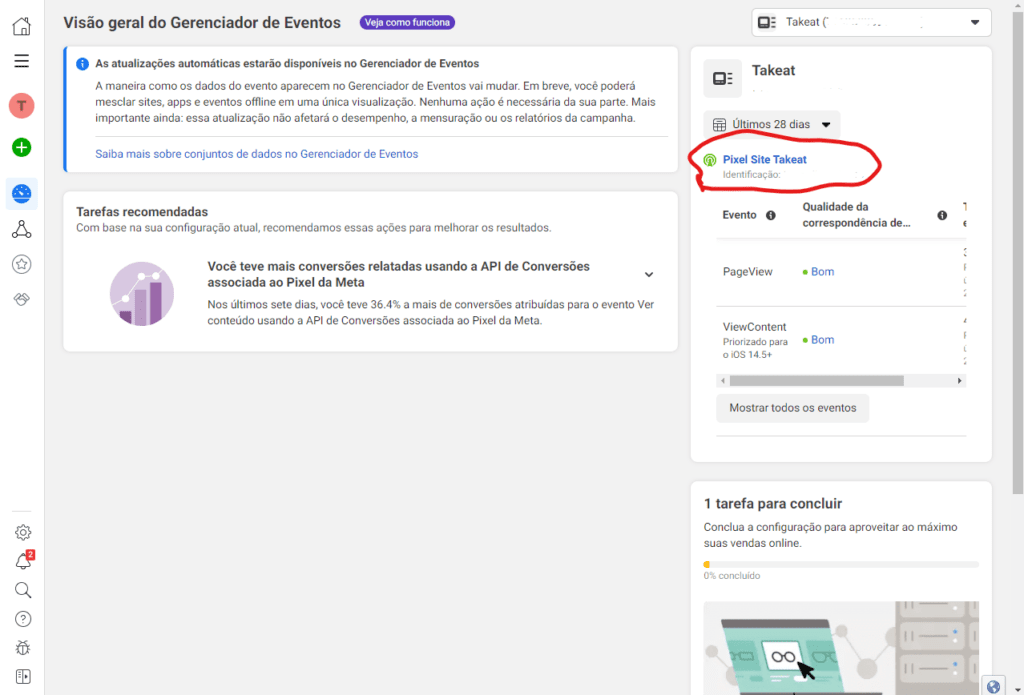
Task: Click info icon beside Evento column
Action: point(771,216)
